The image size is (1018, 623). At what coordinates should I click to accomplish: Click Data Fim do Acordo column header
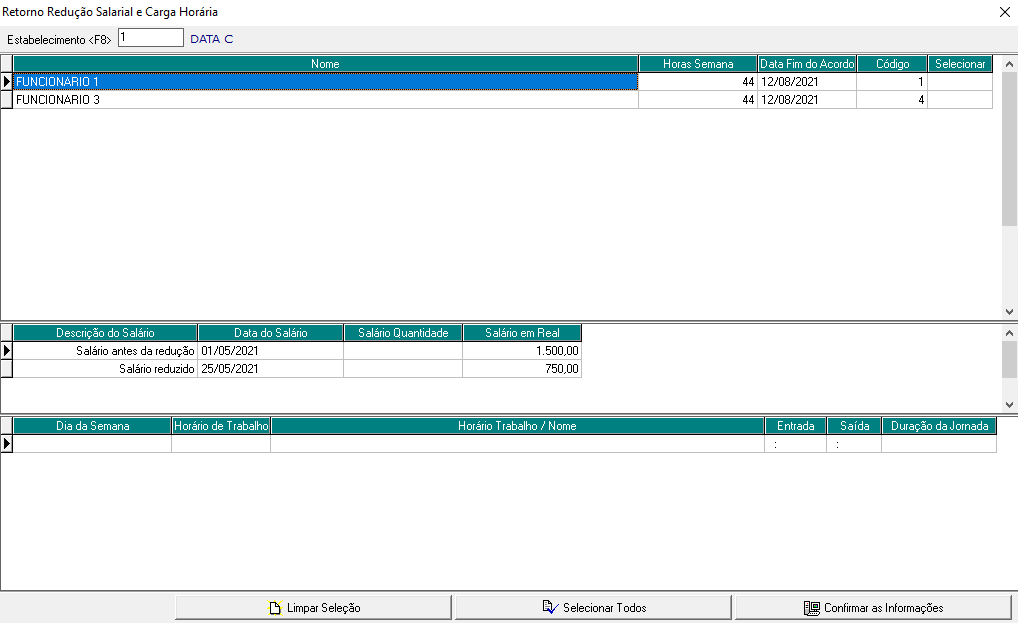(x=807, y=64)
